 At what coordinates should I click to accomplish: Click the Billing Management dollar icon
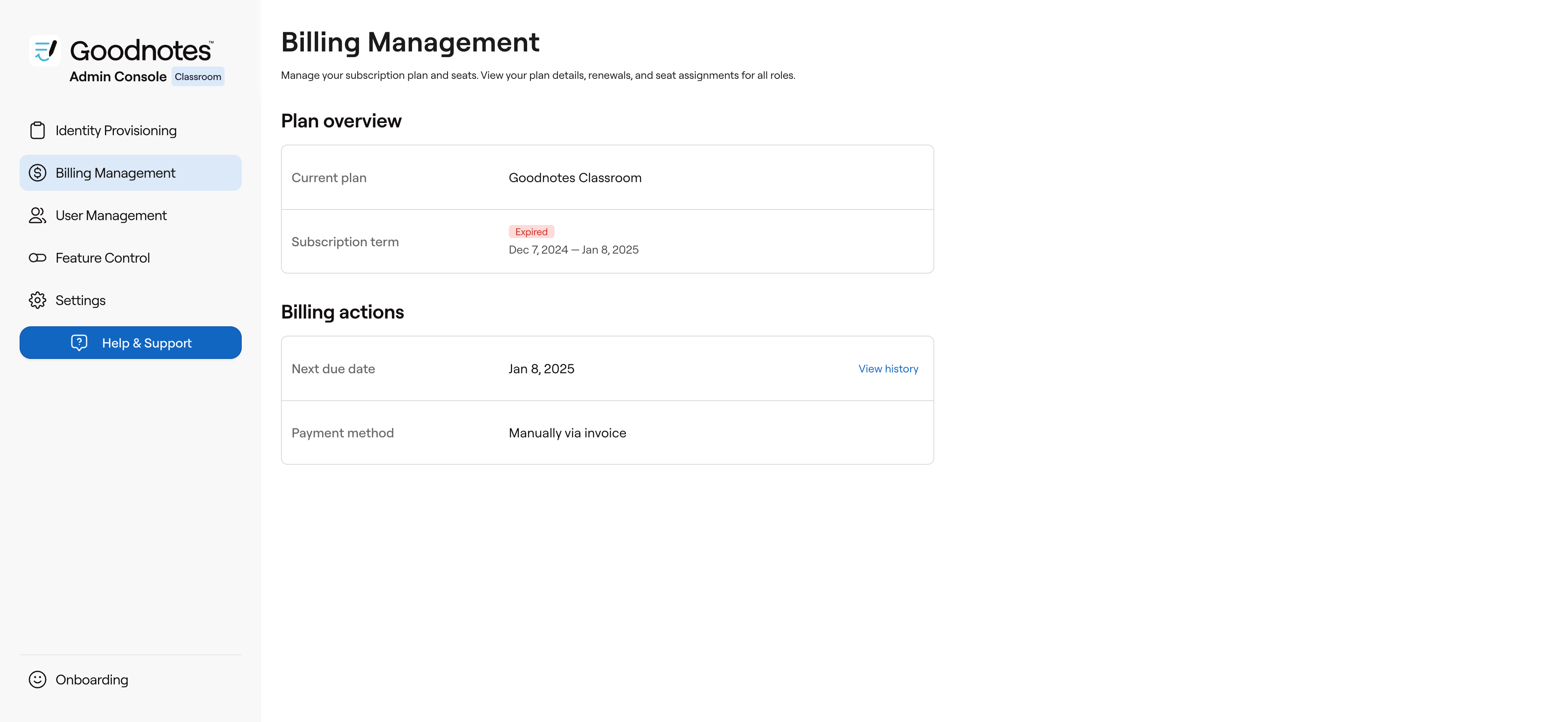37,173
